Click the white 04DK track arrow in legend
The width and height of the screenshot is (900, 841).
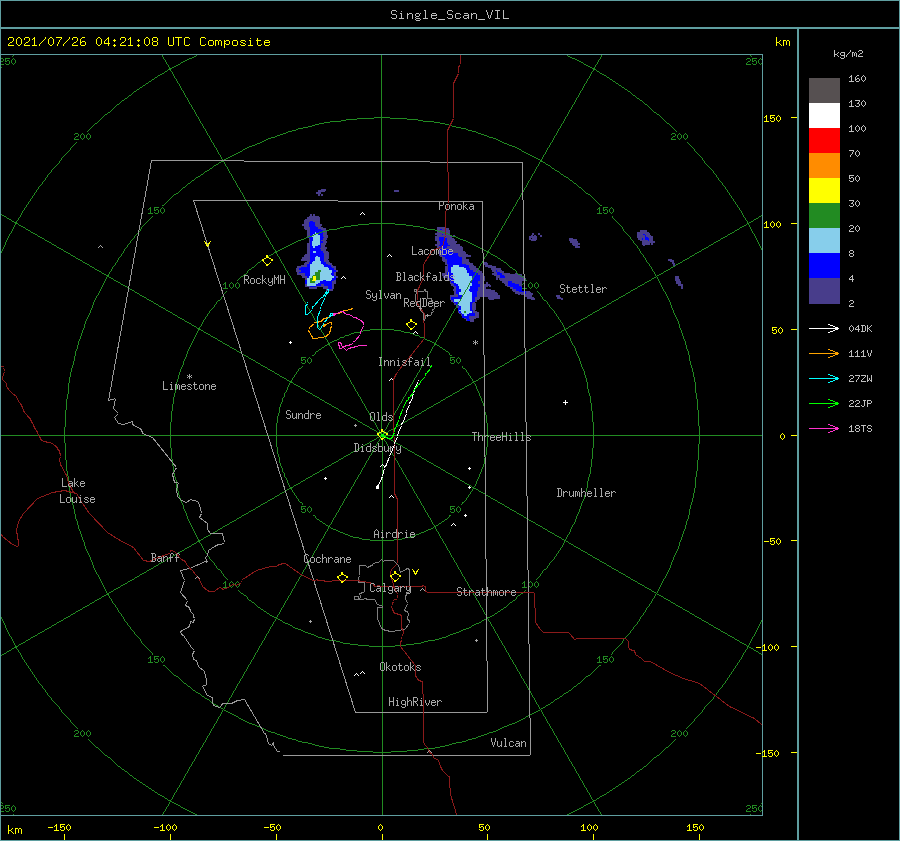pos(824,328)
